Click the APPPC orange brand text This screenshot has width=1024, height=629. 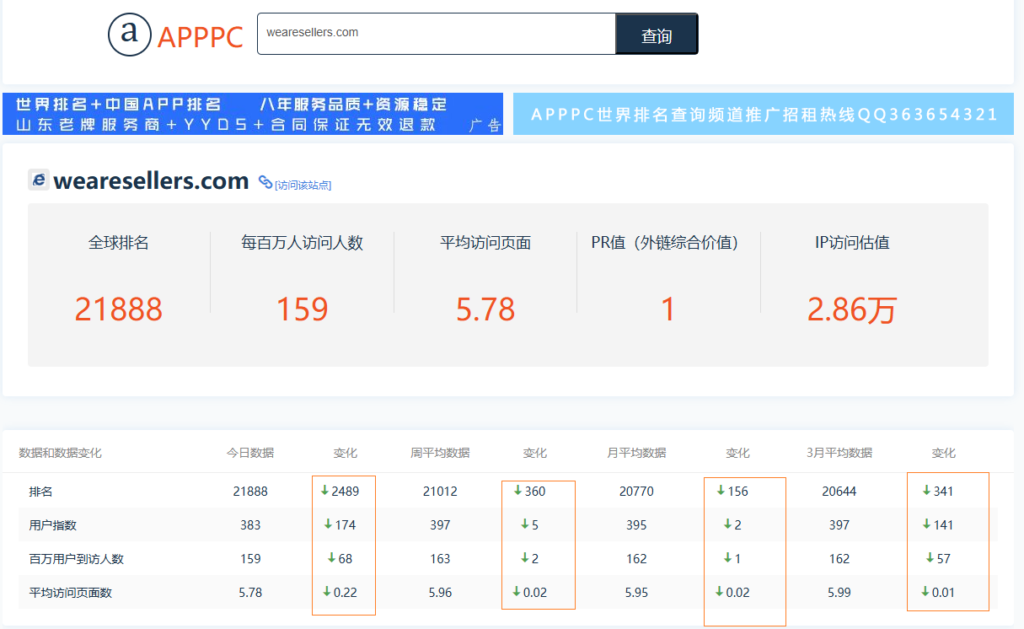200,38
